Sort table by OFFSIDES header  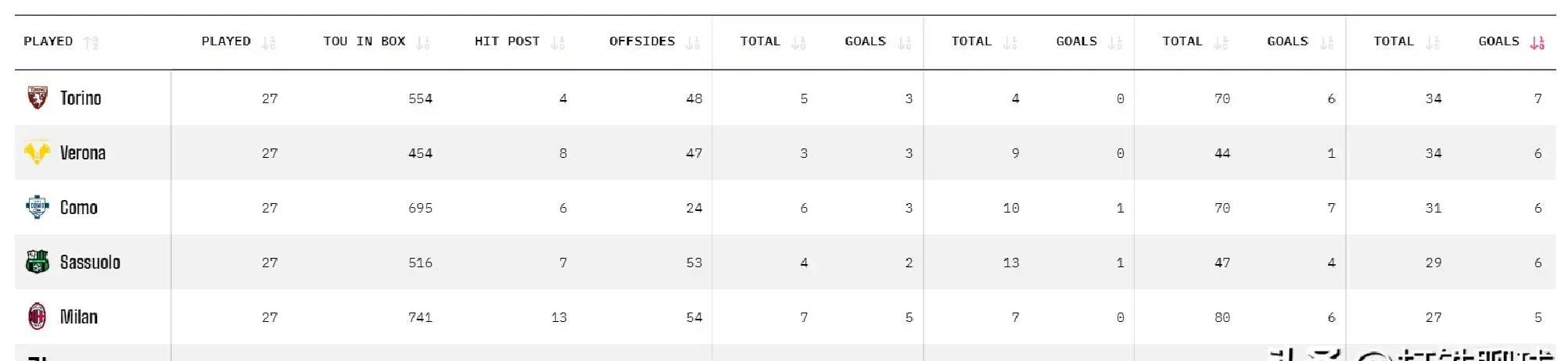[641, 41]
